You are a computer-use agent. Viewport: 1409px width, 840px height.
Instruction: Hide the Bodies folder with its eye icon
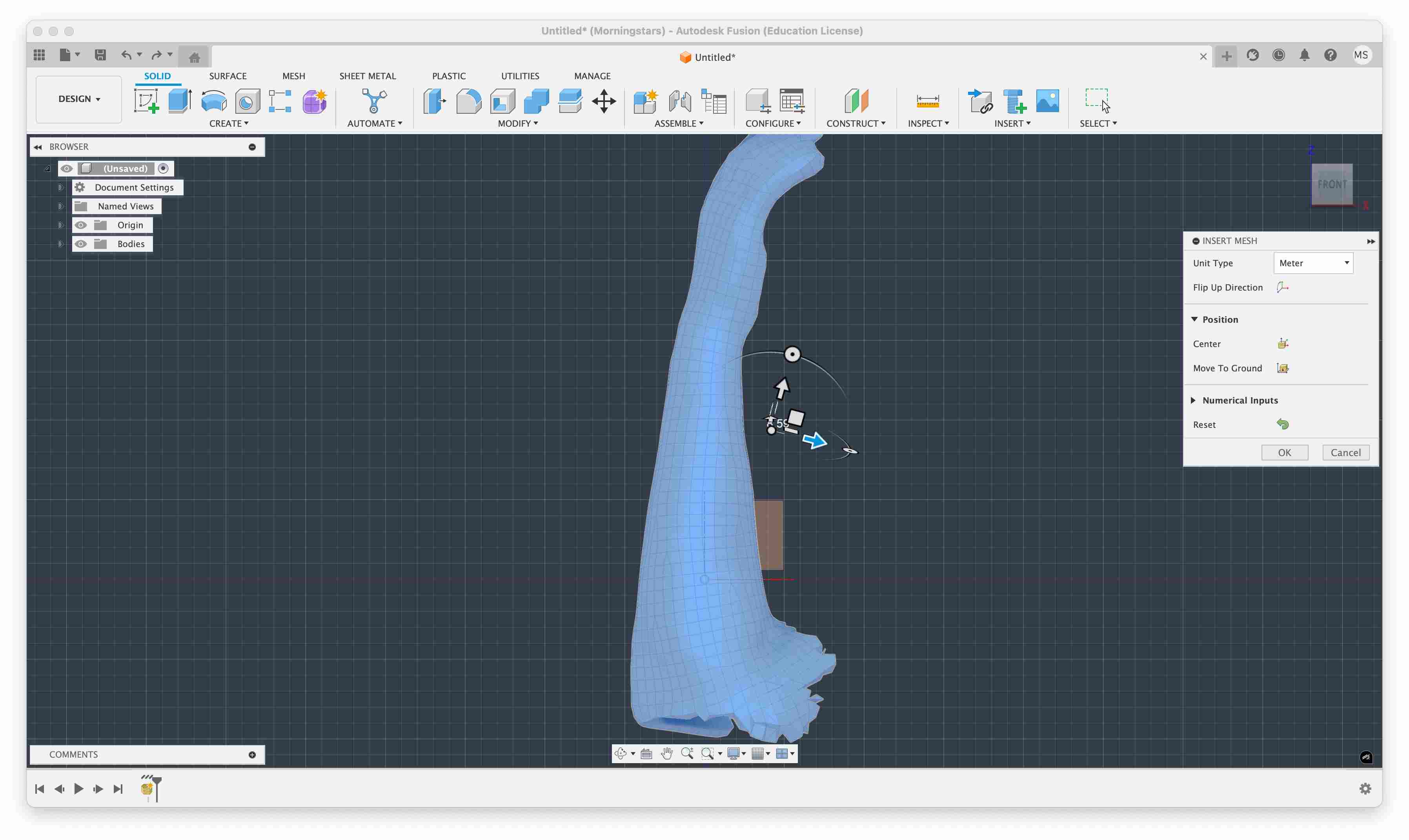point(81,244)
